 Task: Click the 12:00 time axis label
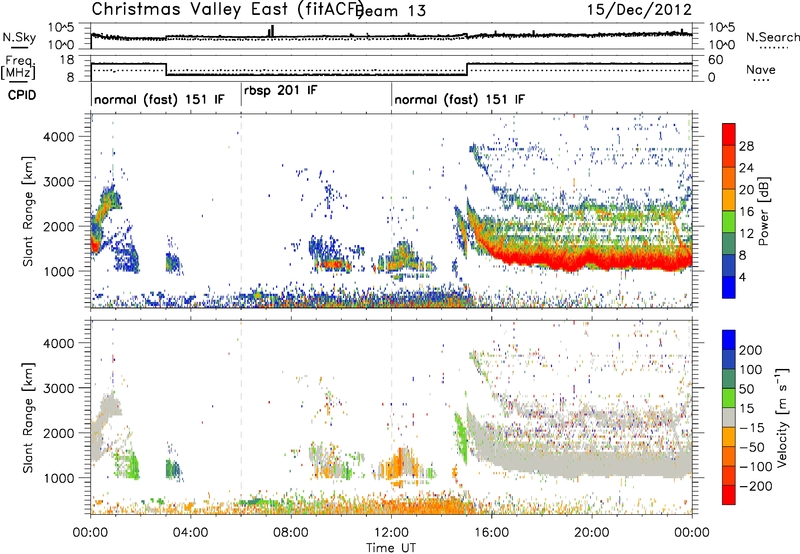[391, 533]
